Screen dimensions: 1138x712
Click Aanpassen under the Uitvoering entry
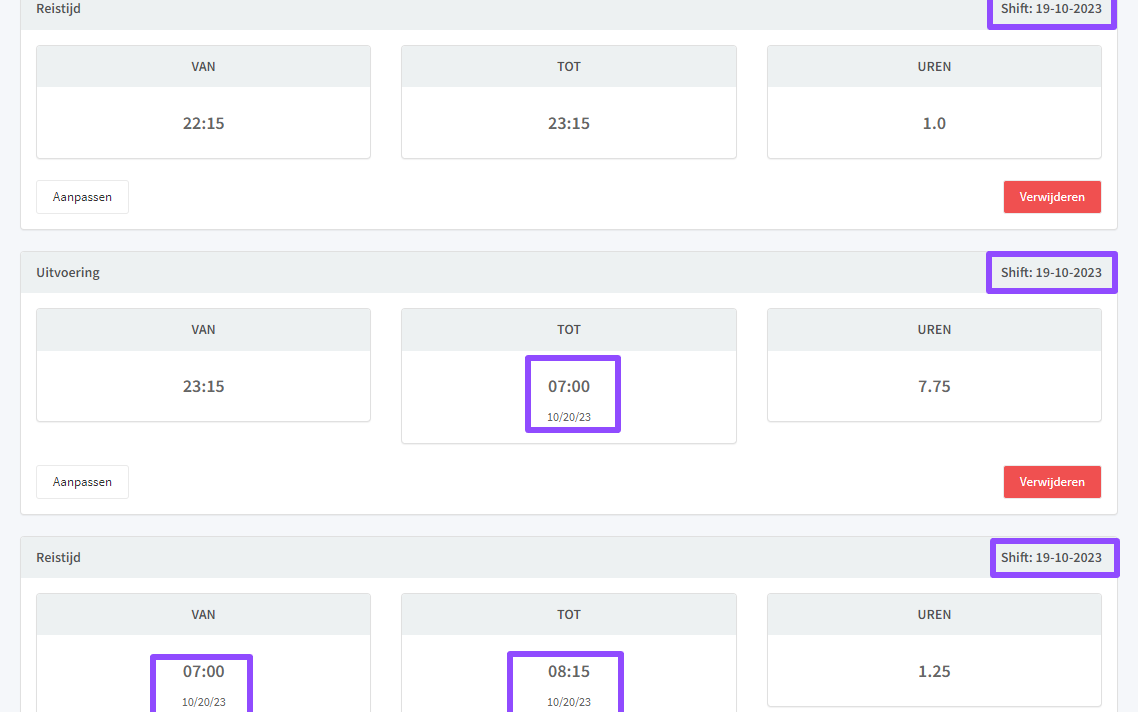(82, 482)
